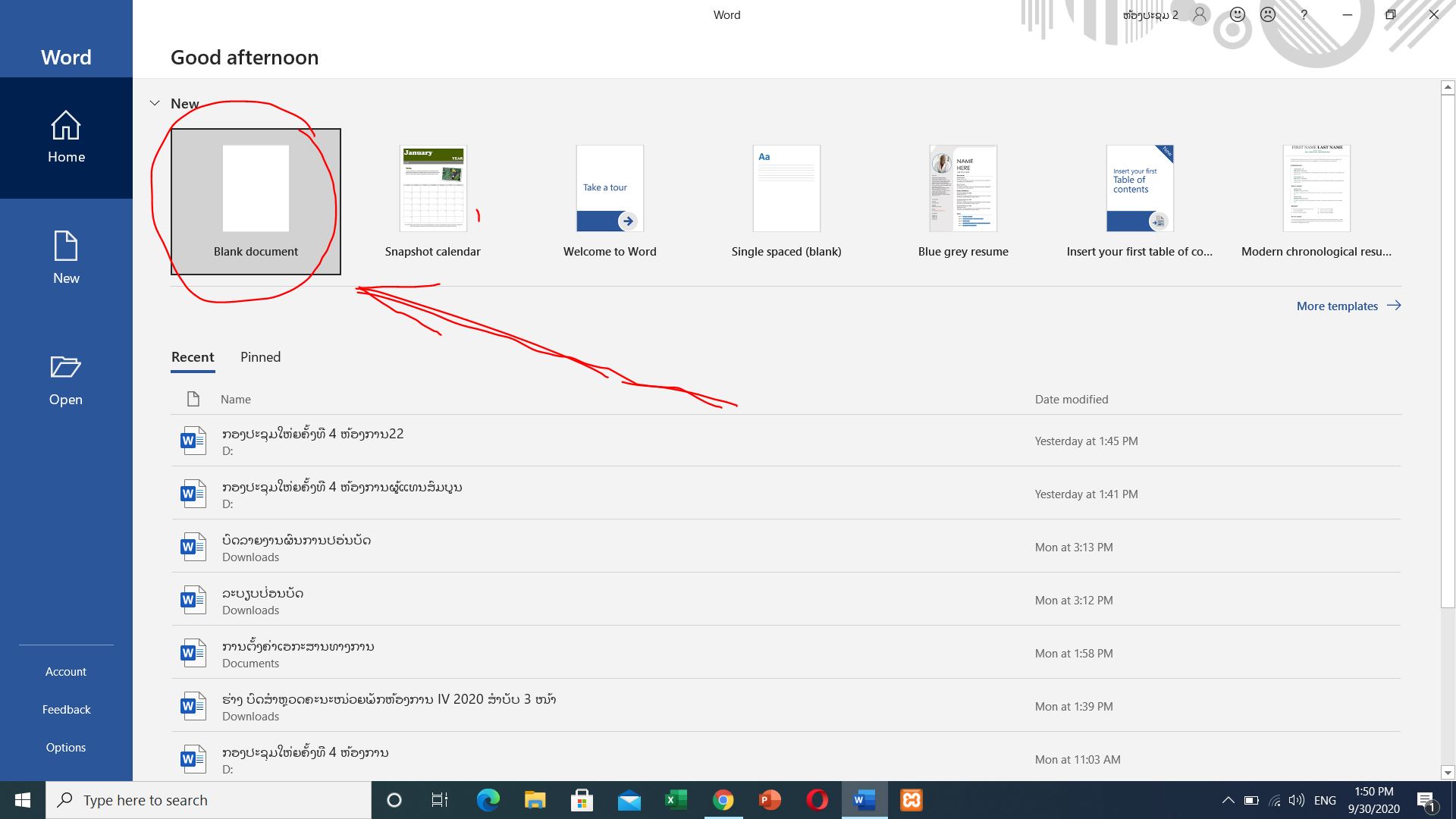Open the Home page in sidebar

66,138
